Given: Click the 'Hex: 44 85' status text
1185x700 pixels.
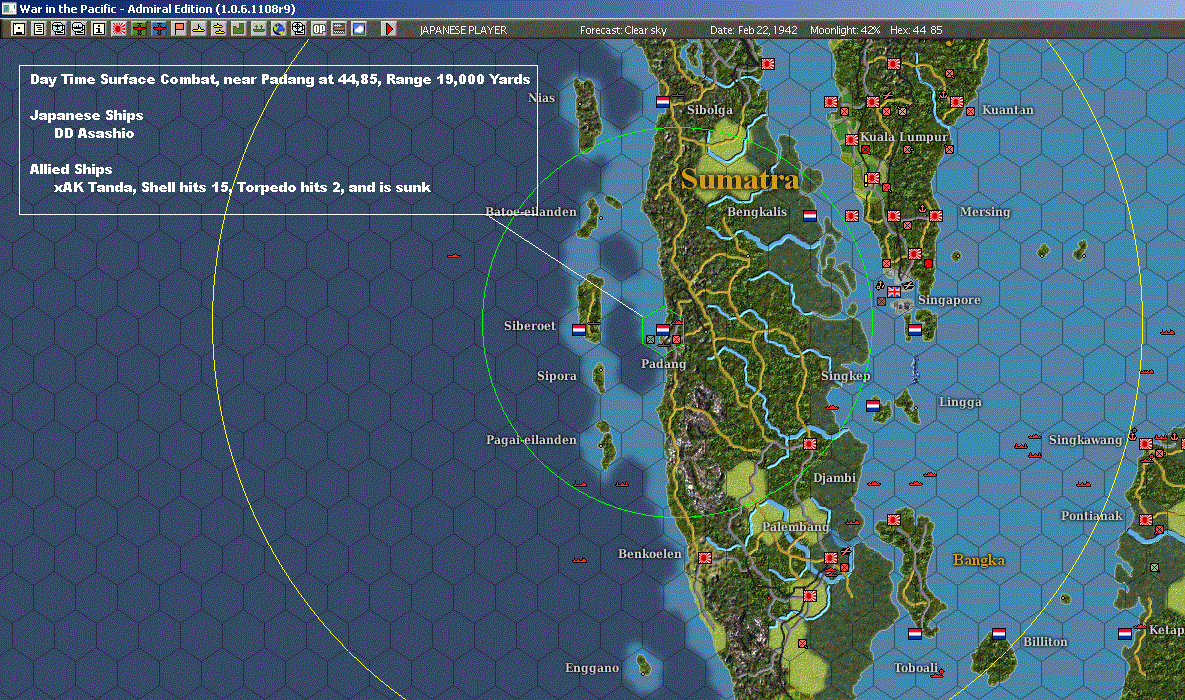Looking at the screenshot, I should tap(916, 30).
